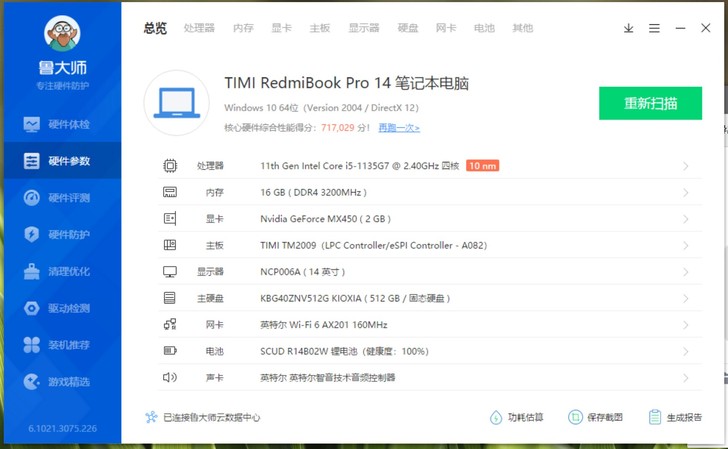Click NCP006A ( 14 英寸 ) display text
Image resolution: width=728 pixels, height=449 pixels.
303,272
